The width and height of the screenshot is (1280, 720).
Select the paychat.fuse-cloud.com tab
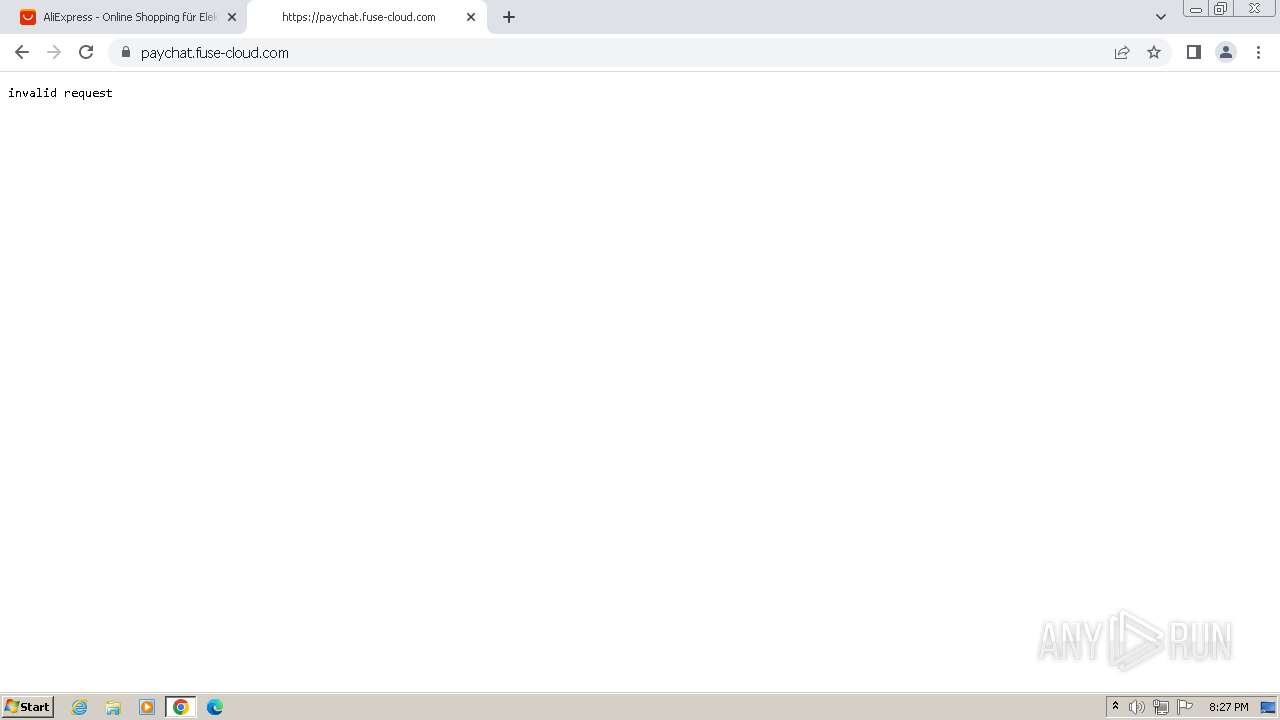tap(366, 17)
